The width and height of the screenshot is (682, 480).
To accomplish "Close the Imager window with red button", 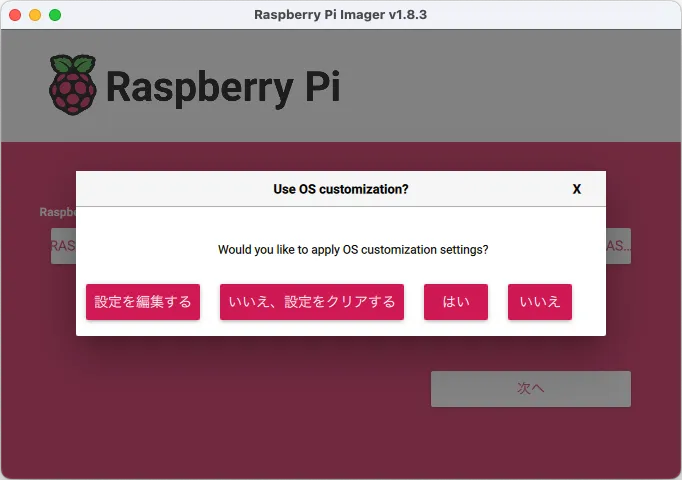I will click(15, 15).
